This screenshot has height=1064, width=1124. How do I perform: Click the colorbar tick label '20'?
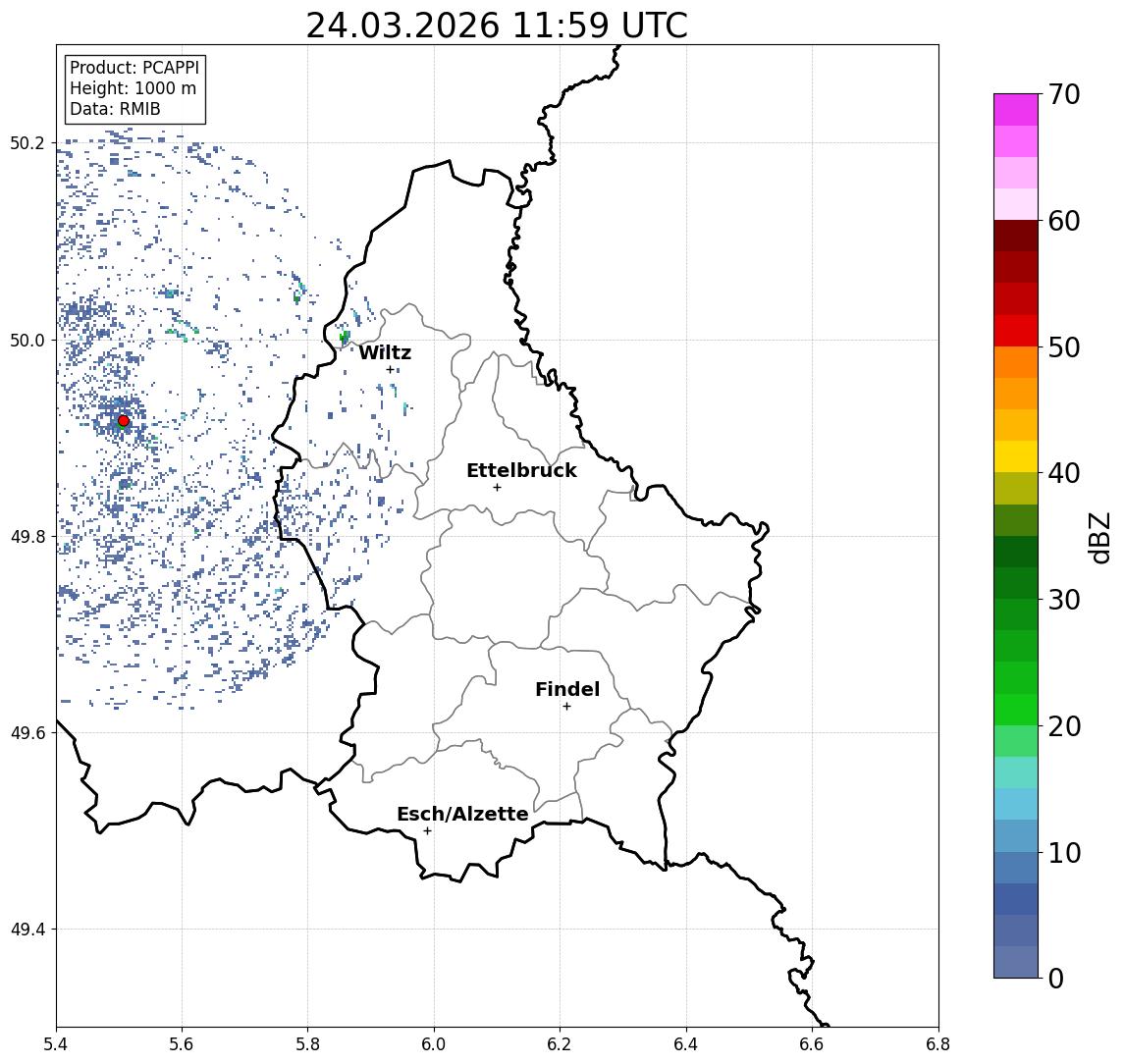(x=1064, y=725)
